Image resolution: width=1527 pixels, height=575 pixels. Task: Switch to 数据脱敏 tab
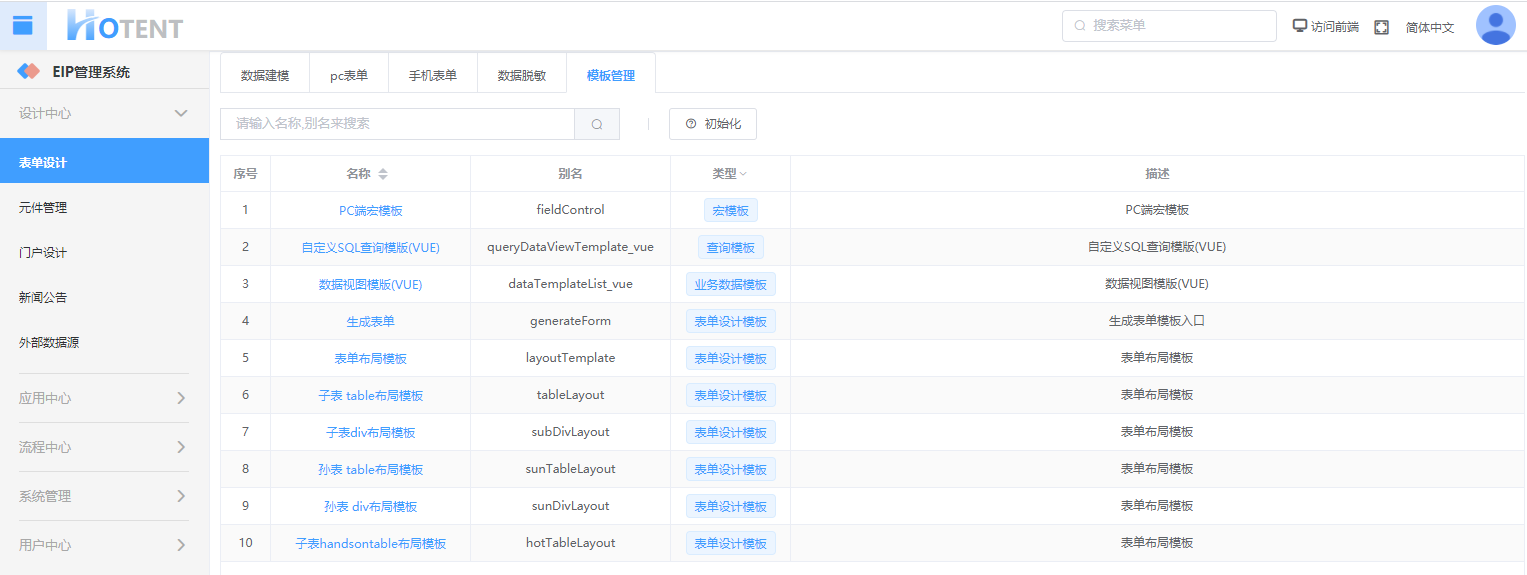[x=522, y=75]
